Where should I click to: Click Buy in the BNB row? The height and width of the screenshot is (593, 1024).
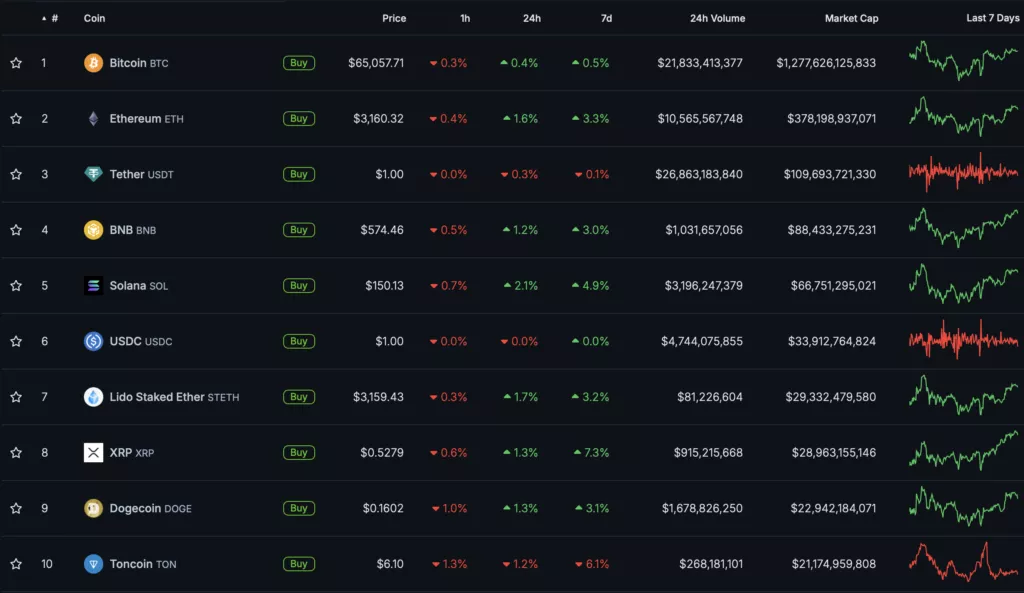(298, 230)
